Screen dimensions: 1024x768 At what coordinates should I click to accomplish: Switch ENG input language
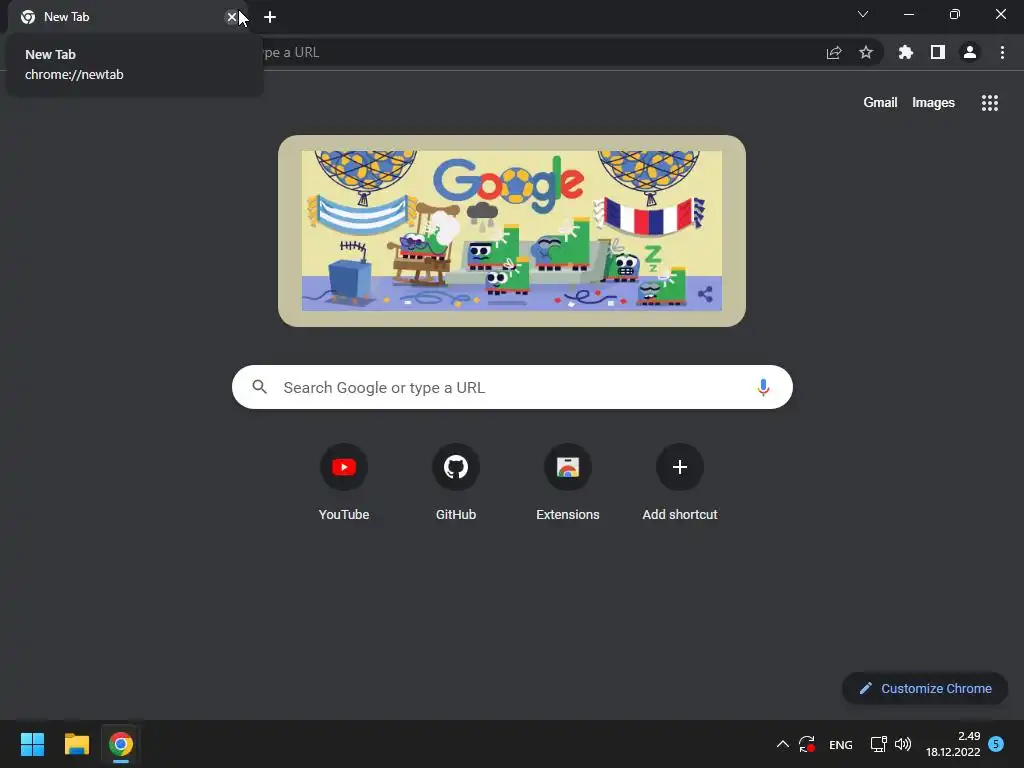point(840,744)
